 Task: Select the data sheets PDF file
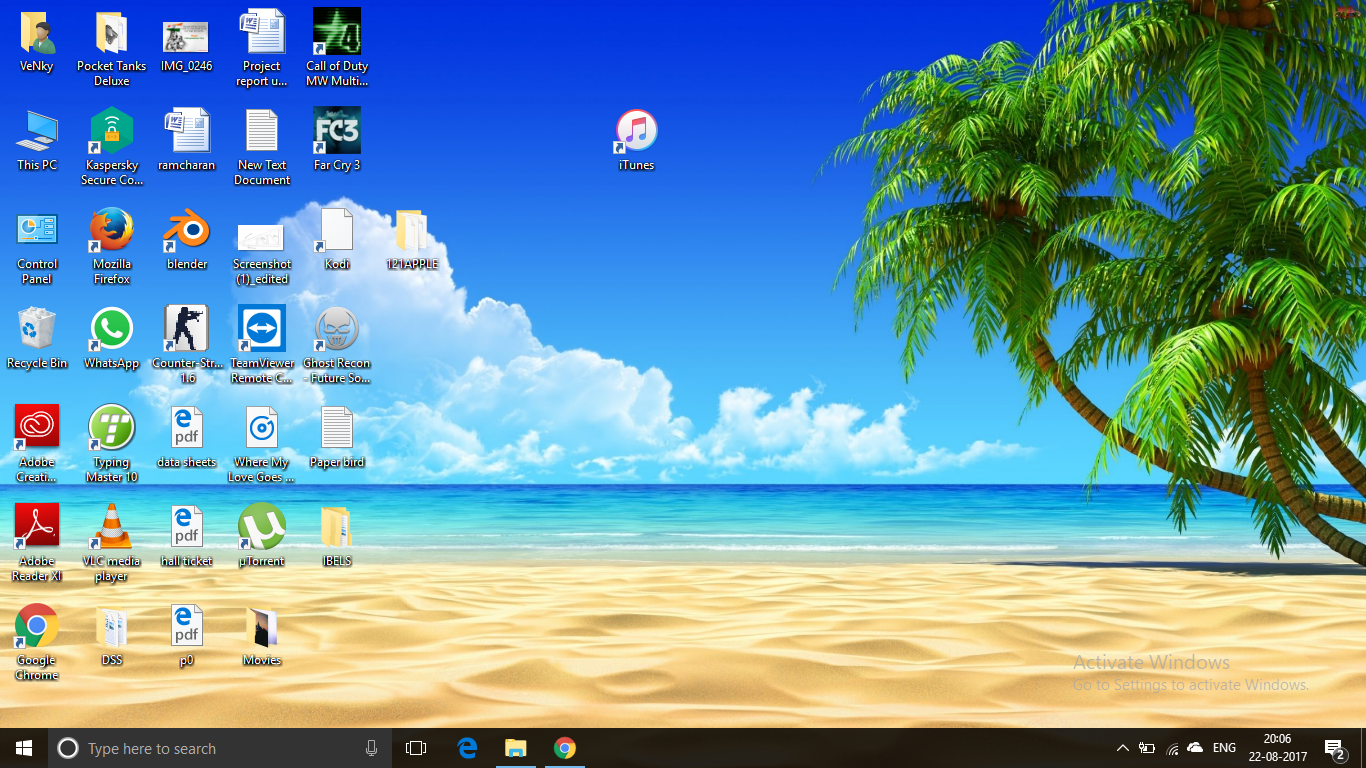[x=187, y=438]
